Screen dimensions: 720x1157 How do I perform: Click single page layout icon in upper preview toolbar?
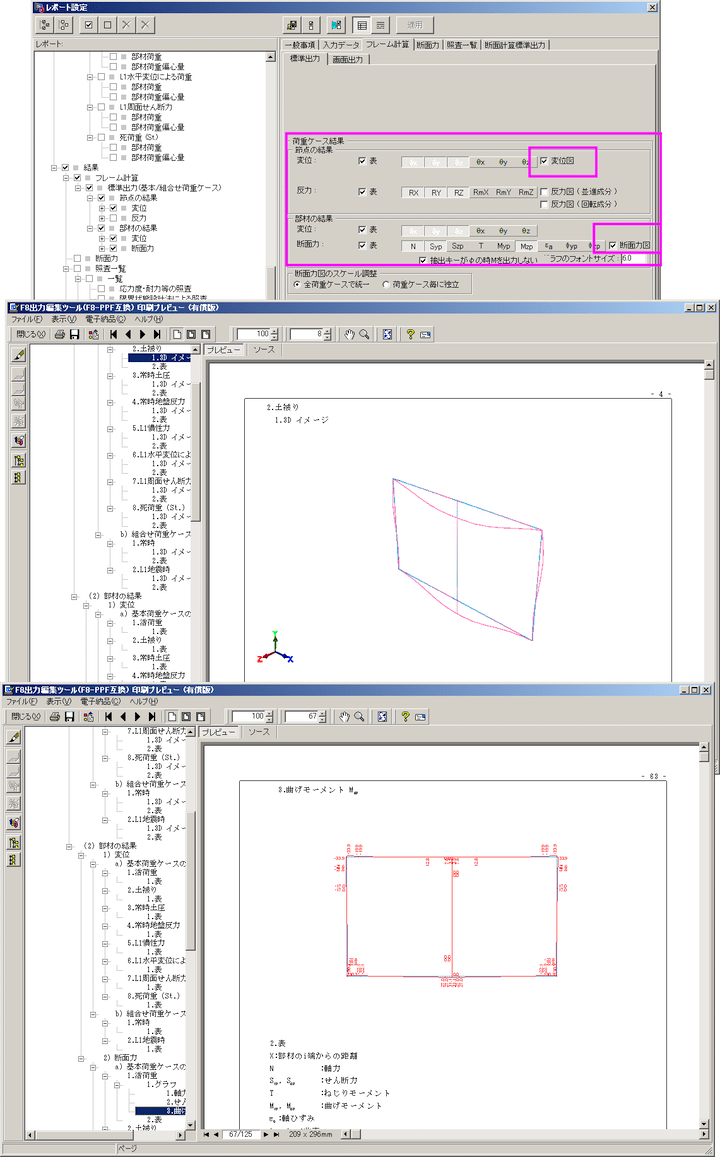coord(177,334)
